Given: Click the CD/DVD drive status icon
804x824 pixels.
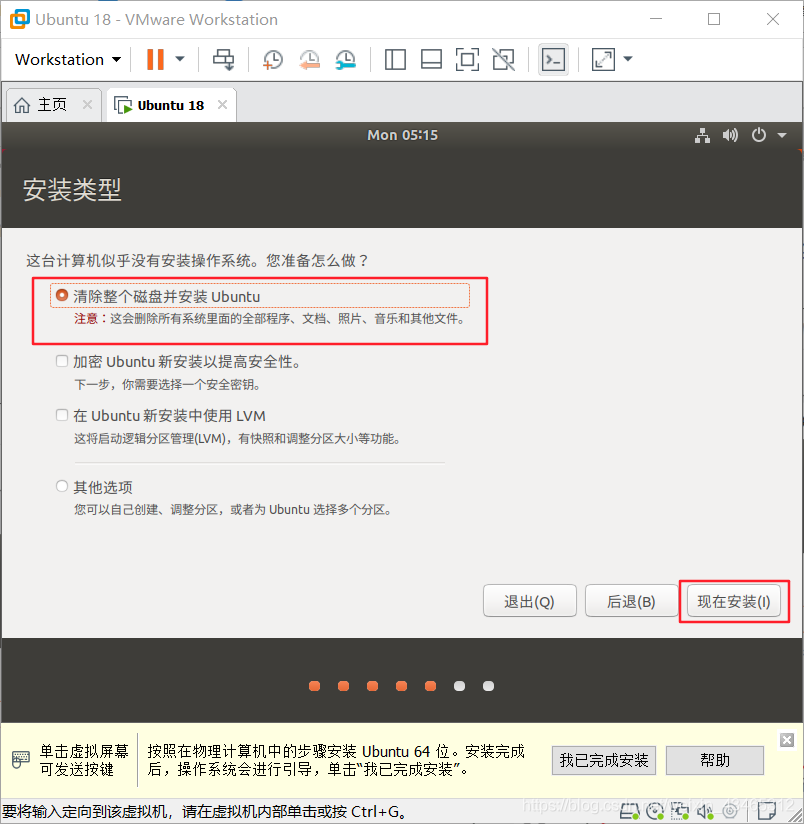Looking at the screenshot, I should pyautogui.click(x=655, y=811).
